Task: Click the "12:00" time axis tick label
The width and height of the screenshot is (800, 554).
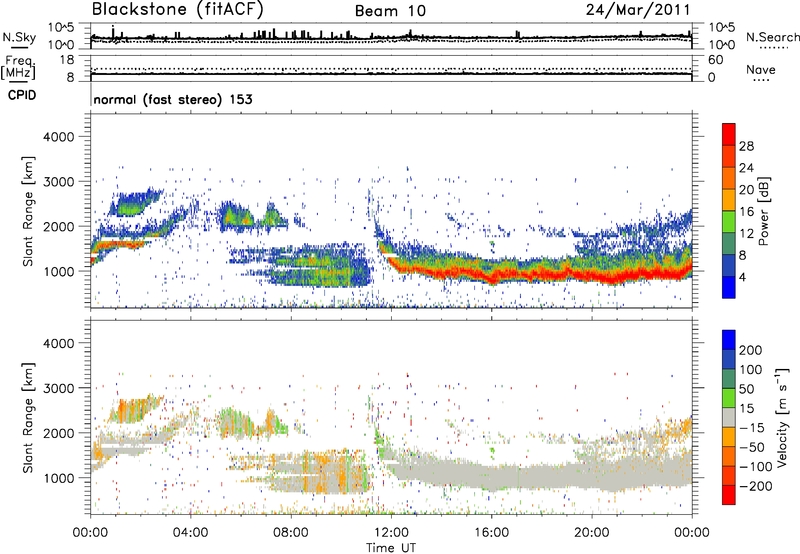Action: [391, 533]
